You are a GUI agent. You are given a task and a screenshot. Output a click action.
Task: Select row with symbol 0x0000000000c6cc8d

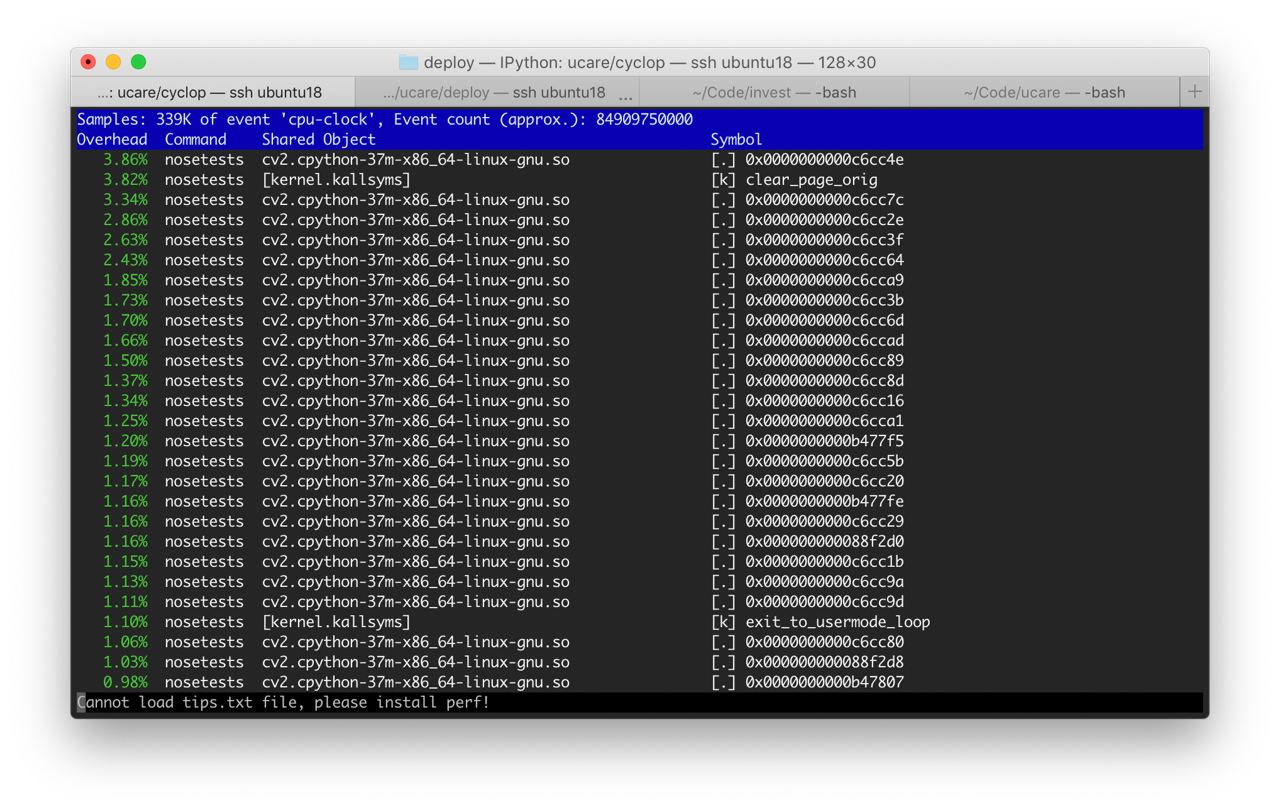click(x=640, y=380)
